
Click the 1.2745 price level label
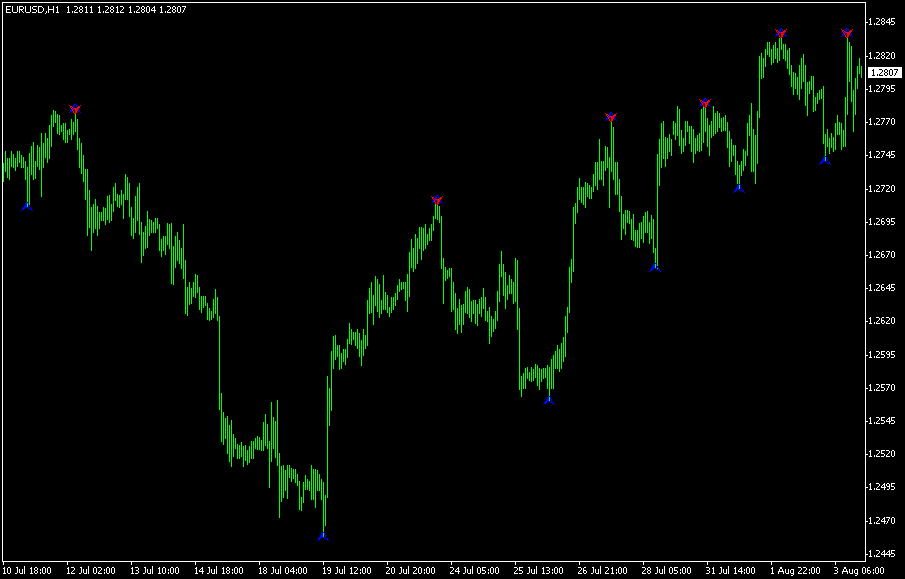pyautogui.click(x=884, y=155)
